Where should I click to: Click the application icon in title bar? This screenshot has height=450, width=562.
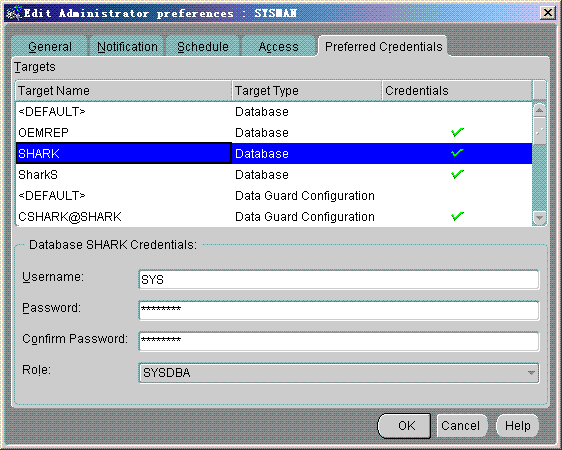pos(14,13)
